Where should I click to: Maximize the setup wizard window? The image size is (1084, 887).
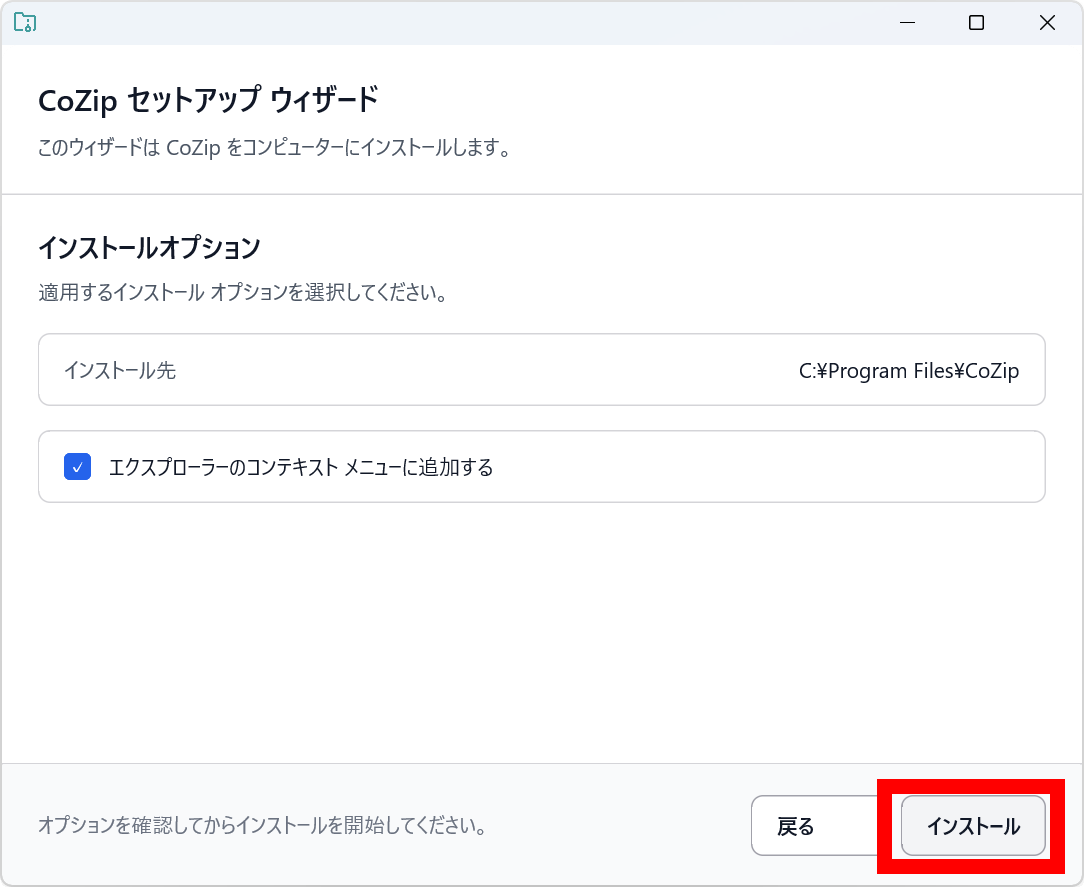tap(977, 23)
